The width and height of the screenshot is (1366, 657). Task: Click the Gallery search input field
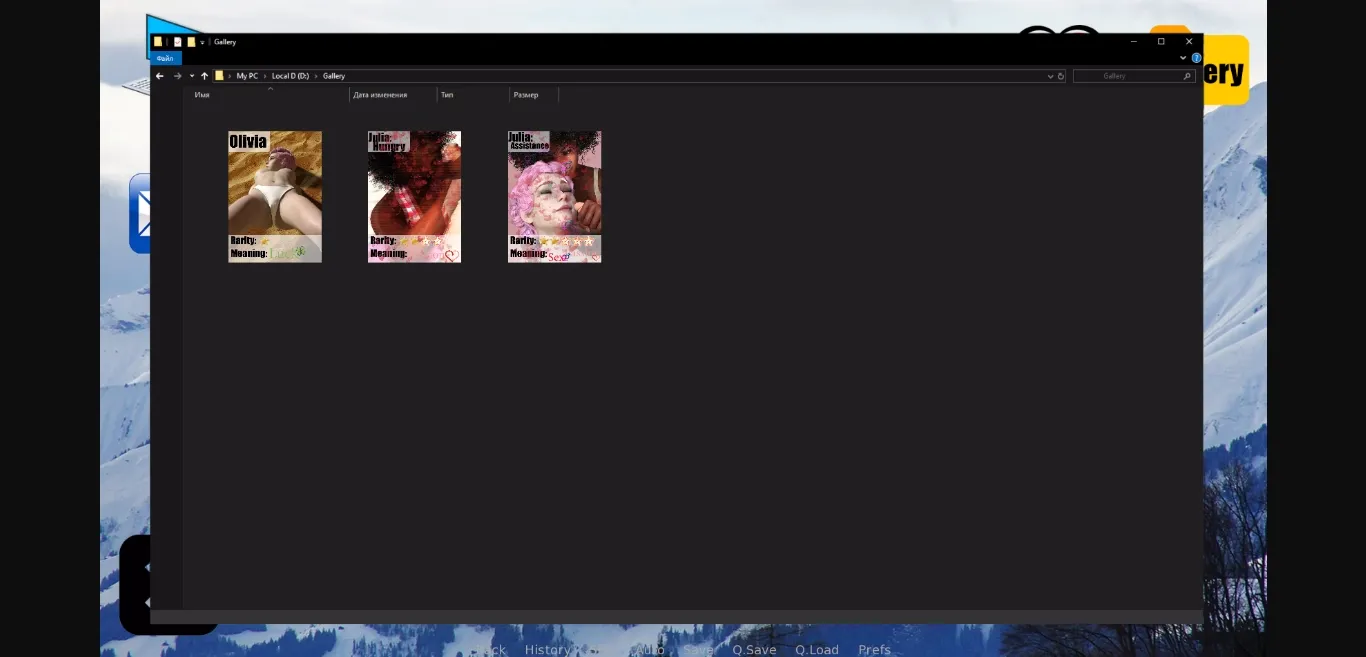coord(1125,76)
